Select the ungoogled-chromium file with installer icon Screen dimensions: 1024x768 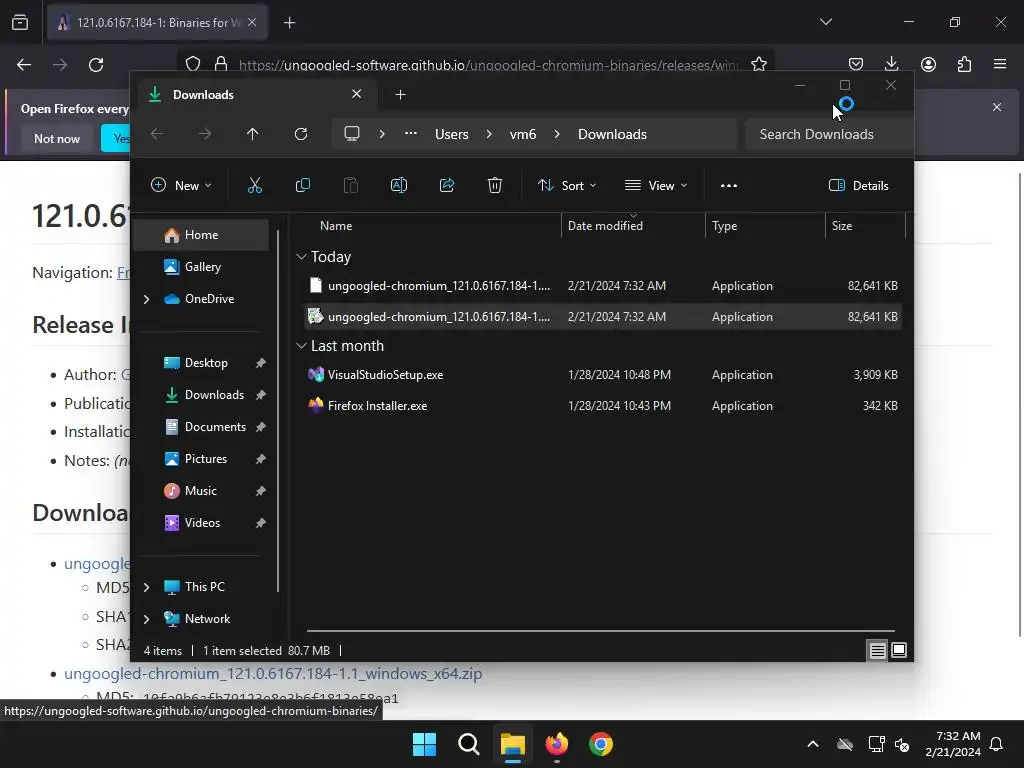click(x=603, y=317)
